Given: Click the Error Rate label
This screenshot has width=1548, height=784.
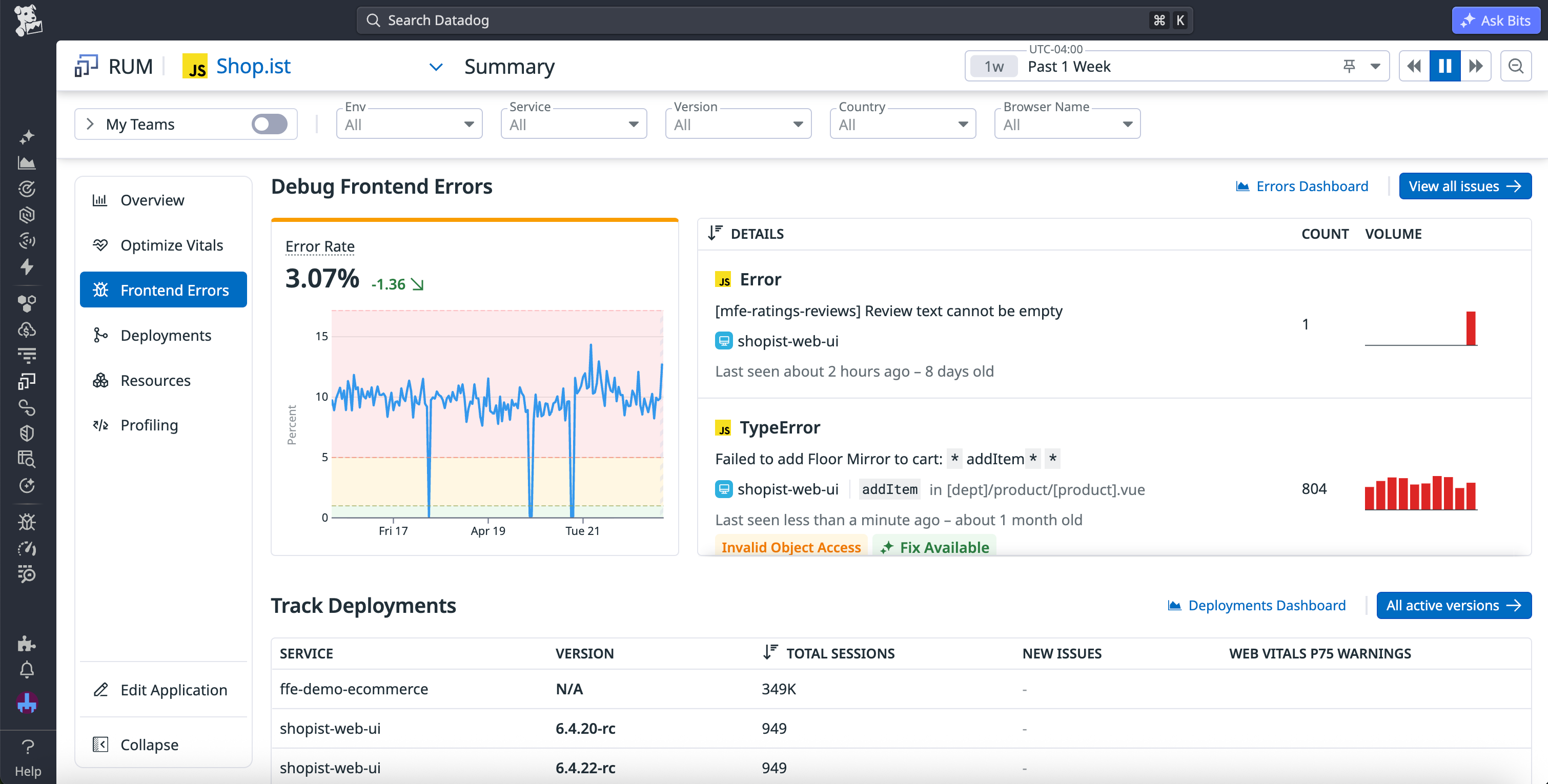Looking at the screenshot, I should pyautogui.click(x=320, y=246).
